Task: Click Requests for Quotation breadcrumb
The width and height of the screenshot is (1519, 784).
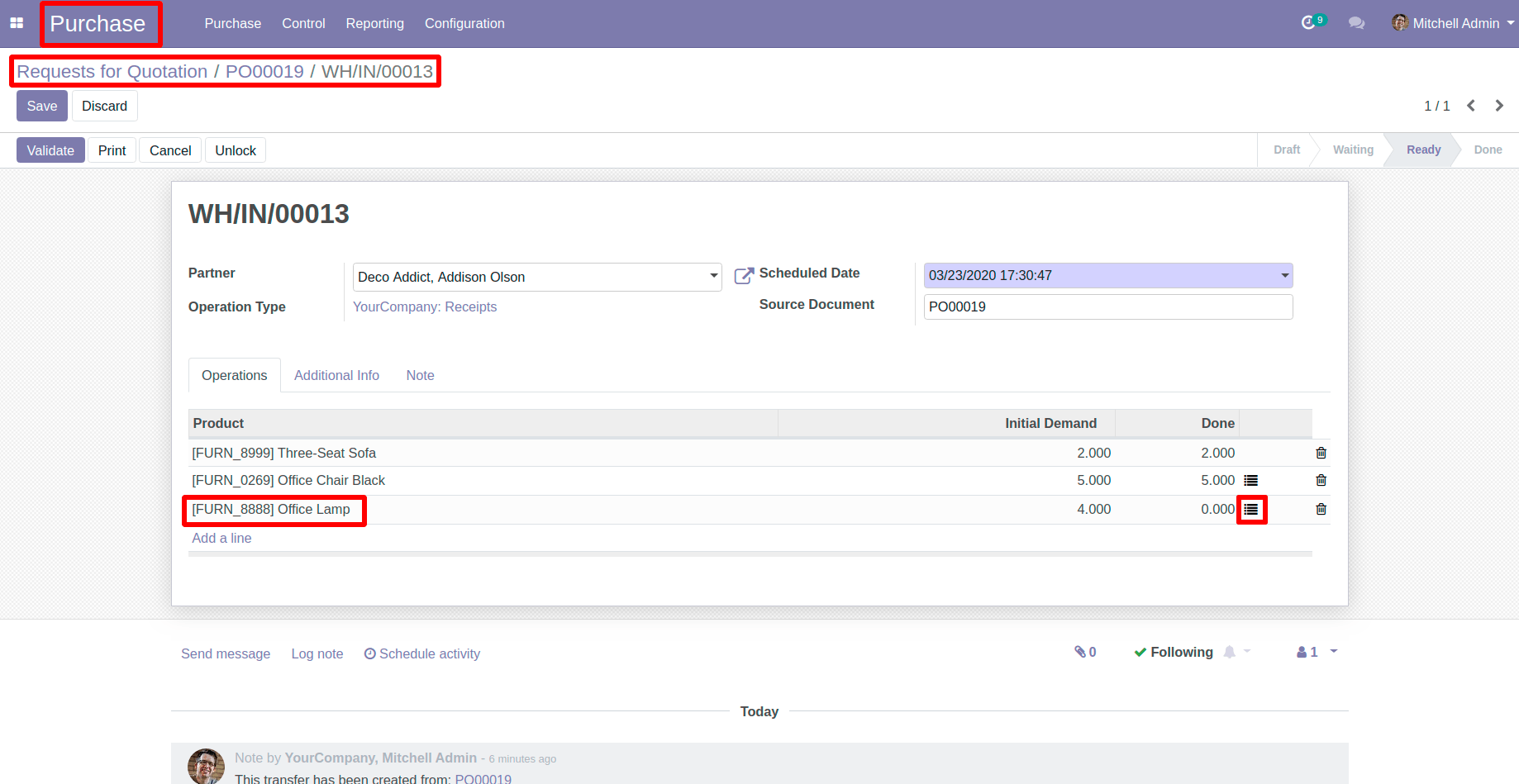Action: (112, 71)
